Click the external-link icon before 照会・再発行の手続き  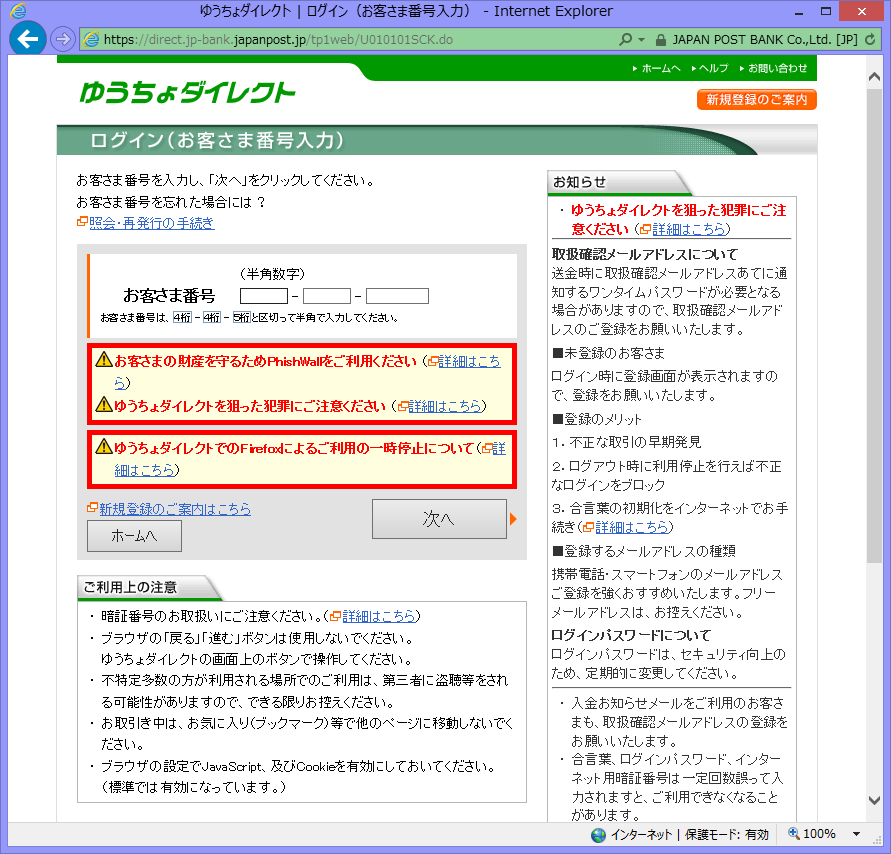[x=82, y=222]
